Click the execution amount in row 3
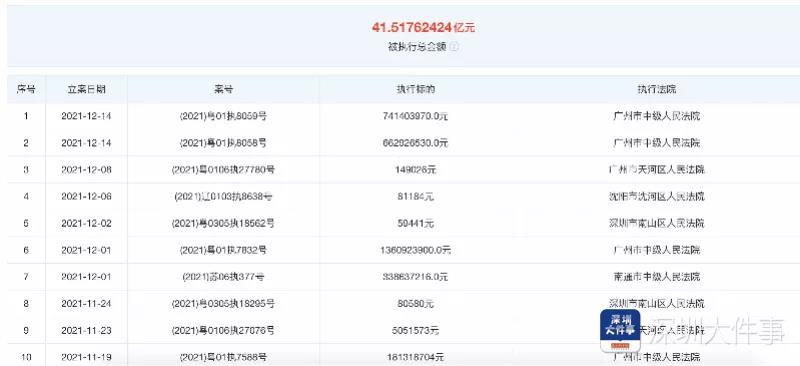 (x=415, y=169)
